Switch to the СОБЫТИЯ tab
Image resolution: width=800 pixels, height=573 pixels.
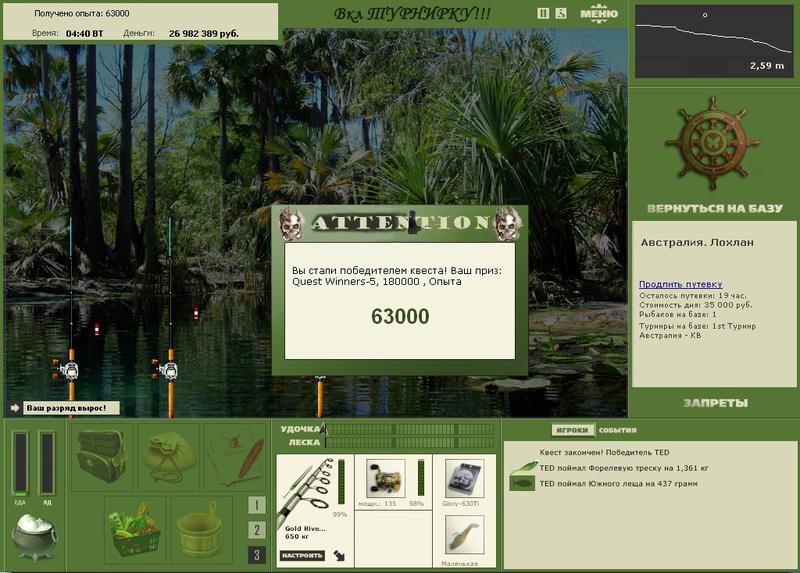(x=617, y=430)
